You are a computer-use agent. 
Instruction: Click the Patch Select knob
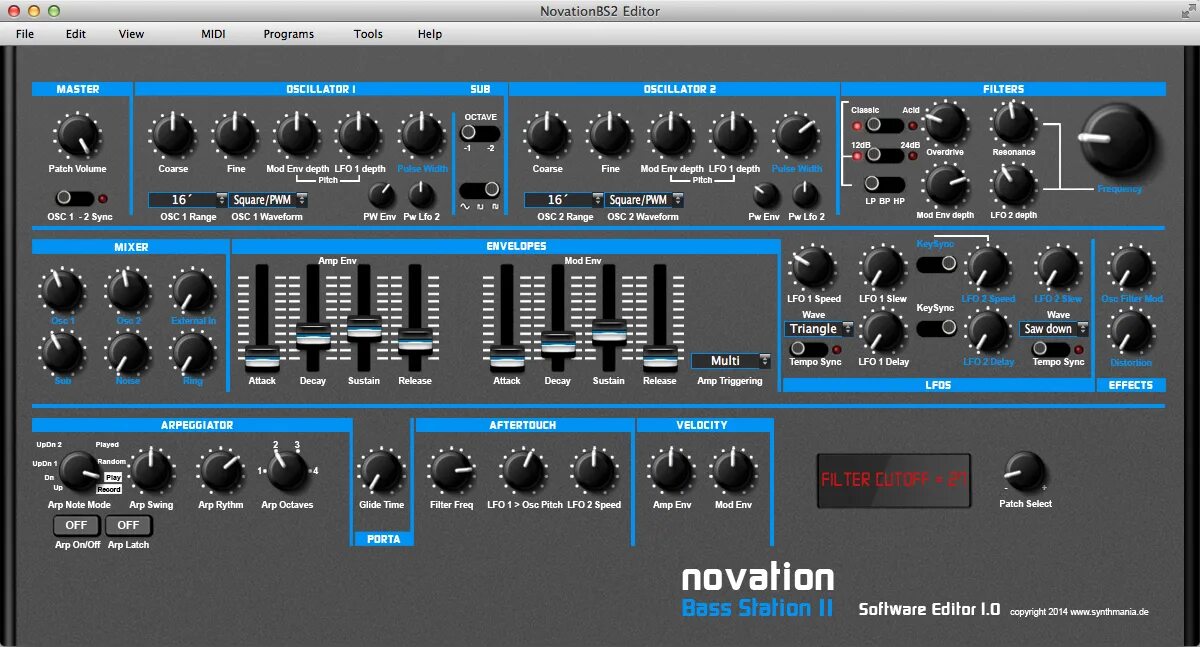tap(1025, 471)
